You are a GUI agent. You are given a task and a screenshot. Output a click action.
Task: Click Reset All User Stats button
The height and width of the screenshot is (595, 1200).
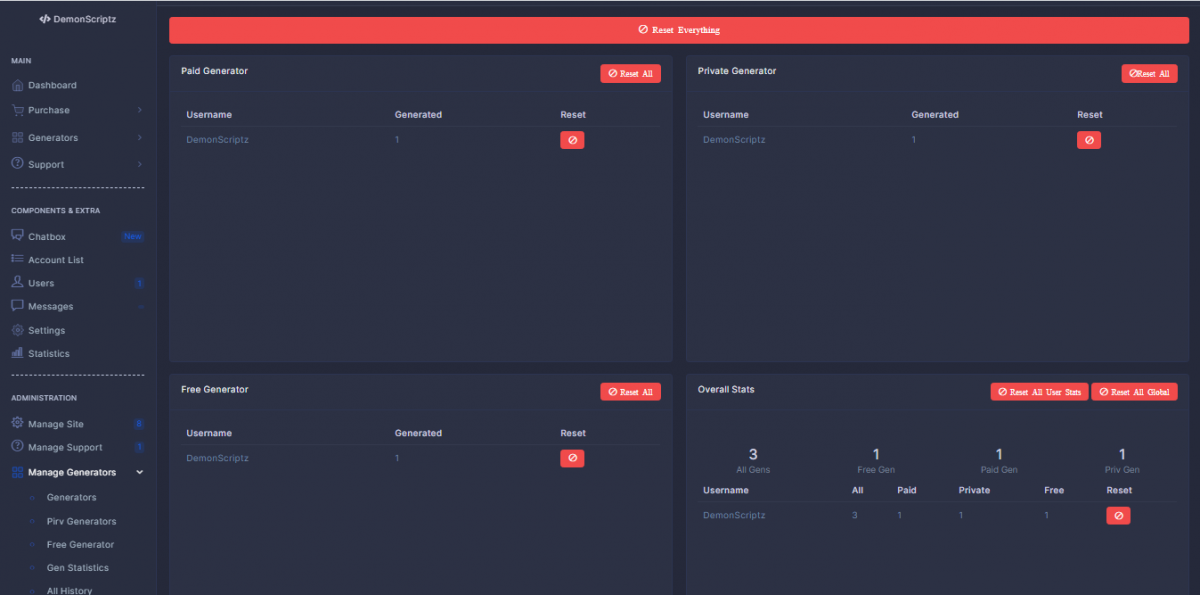click(x=1039, y=392)
